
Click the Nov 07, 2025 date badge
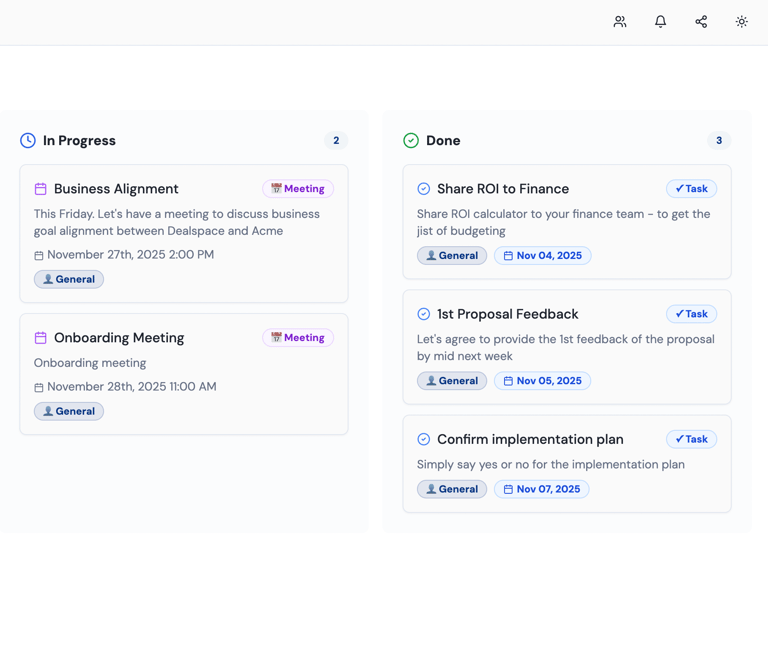click(541, 489)
